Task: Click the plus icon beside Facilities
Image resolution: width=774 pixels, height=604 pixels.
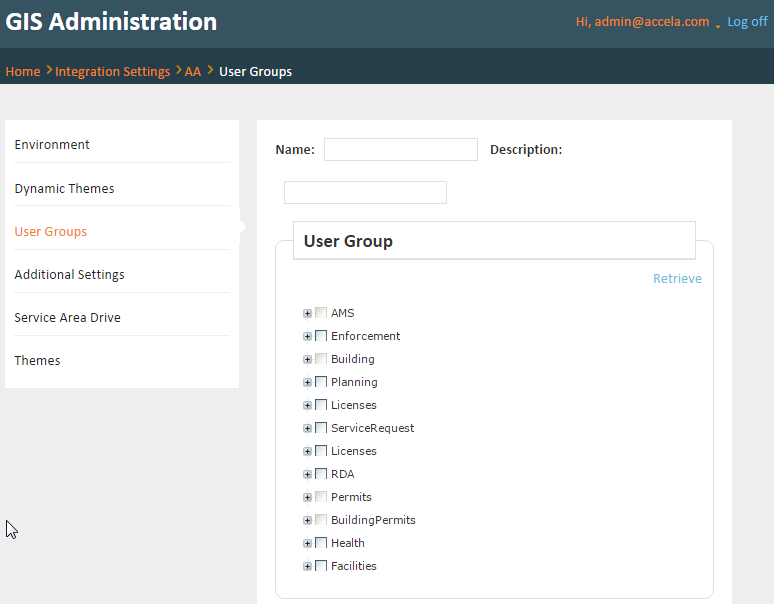Action: point(308,566)
